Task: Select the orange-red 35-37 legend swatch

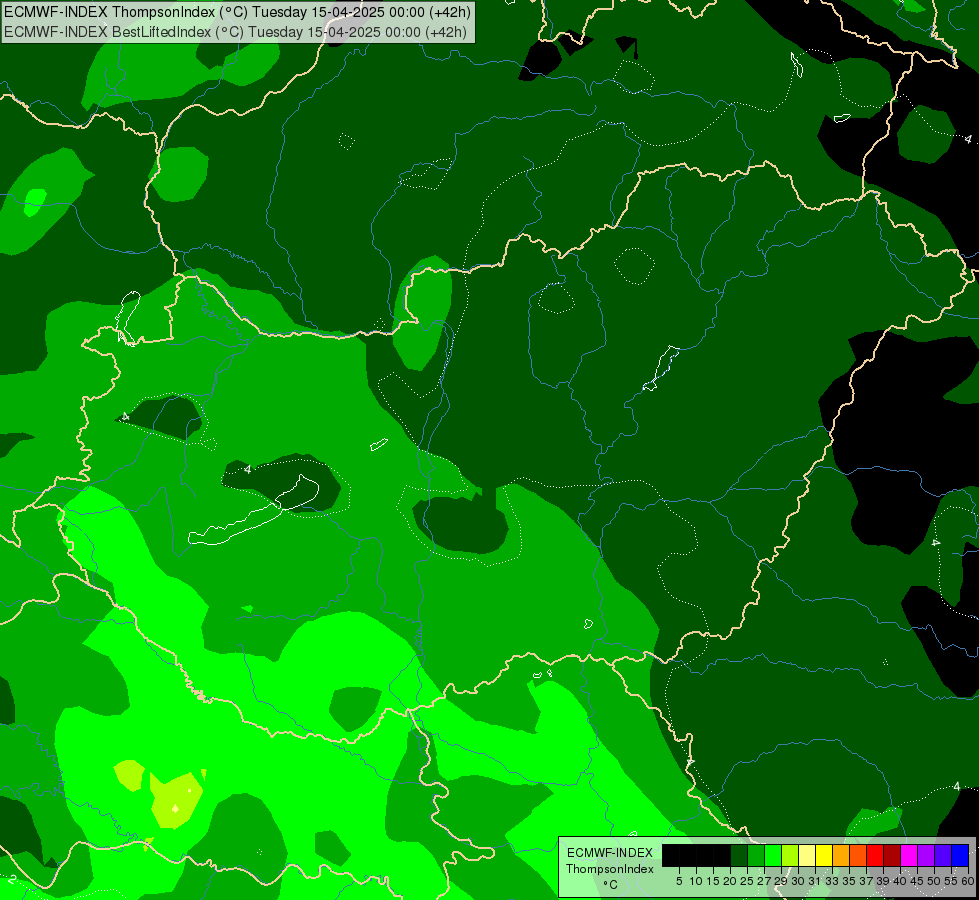Action: click(x=858, y=855)
